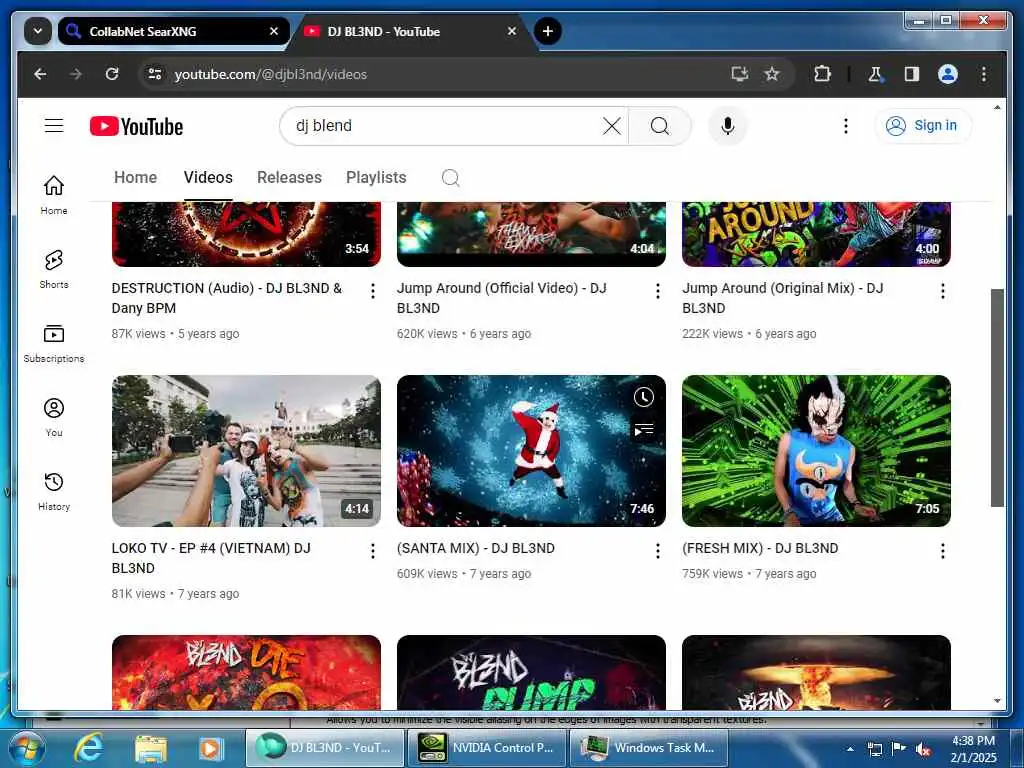
Task: Open the channel Releases tab
Action: click(x=289, y=177)
